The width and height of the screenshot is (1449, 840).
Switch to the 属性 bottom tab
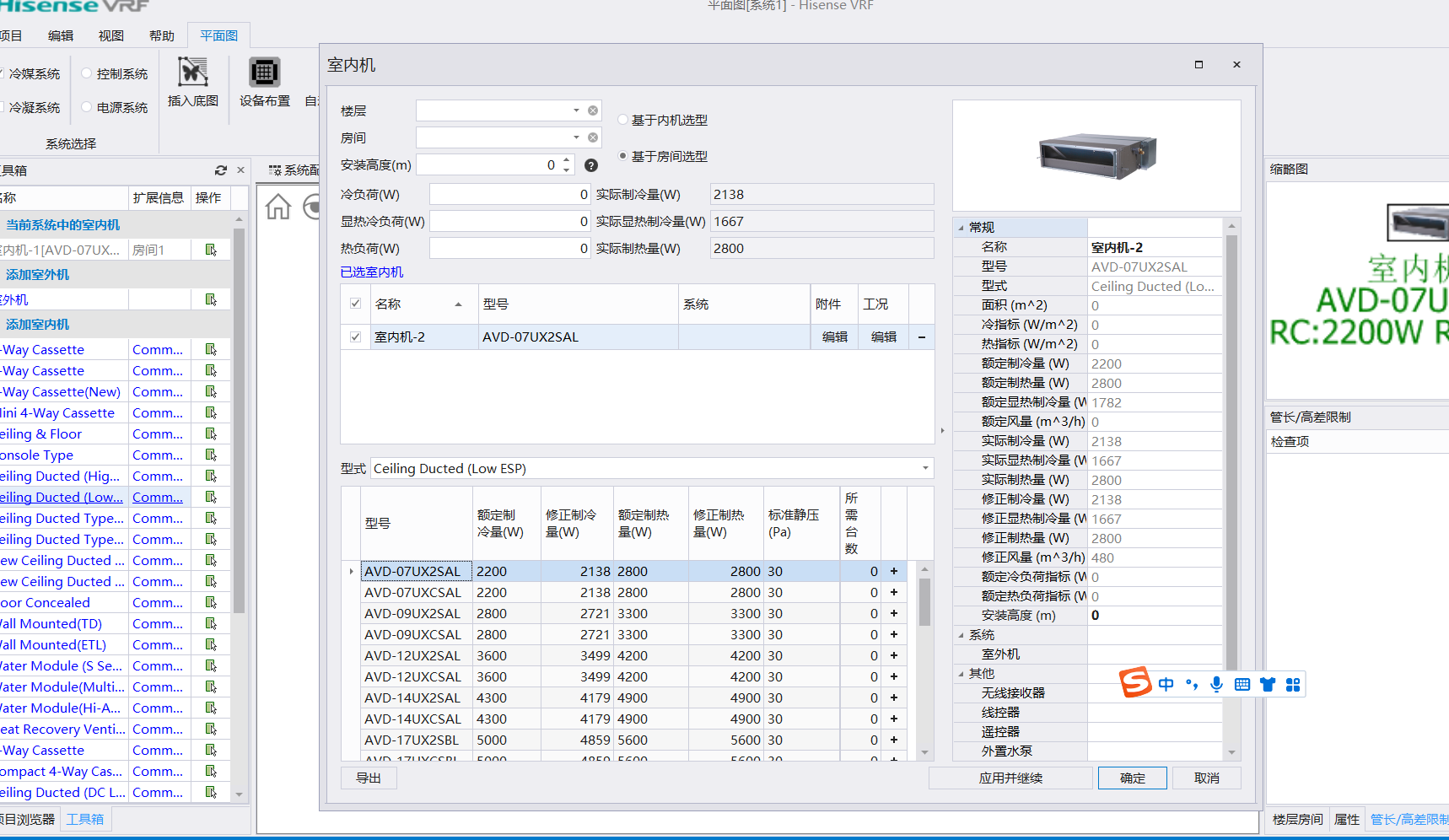pyautogui.click(x=1347, y=819)
